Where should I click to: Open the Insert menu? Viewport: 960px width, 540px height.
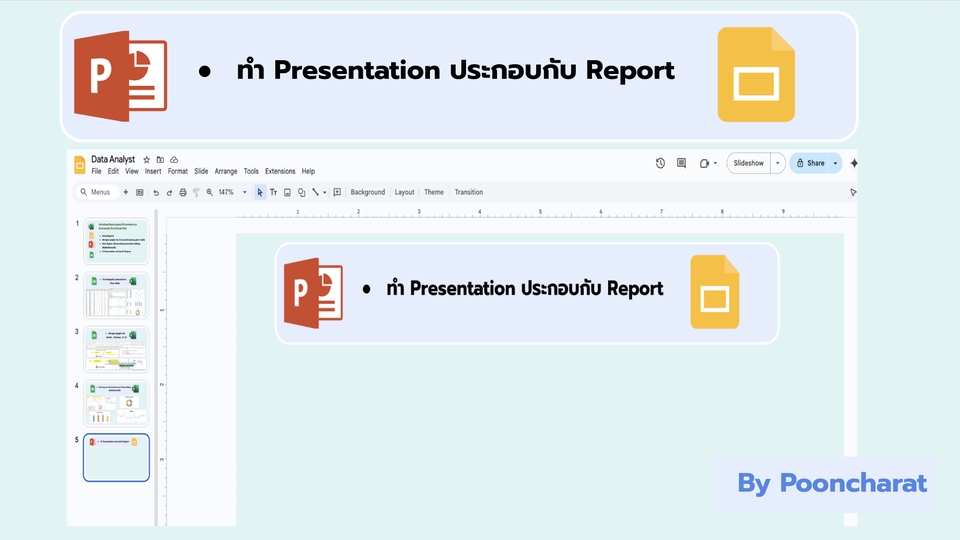point(153,171)
